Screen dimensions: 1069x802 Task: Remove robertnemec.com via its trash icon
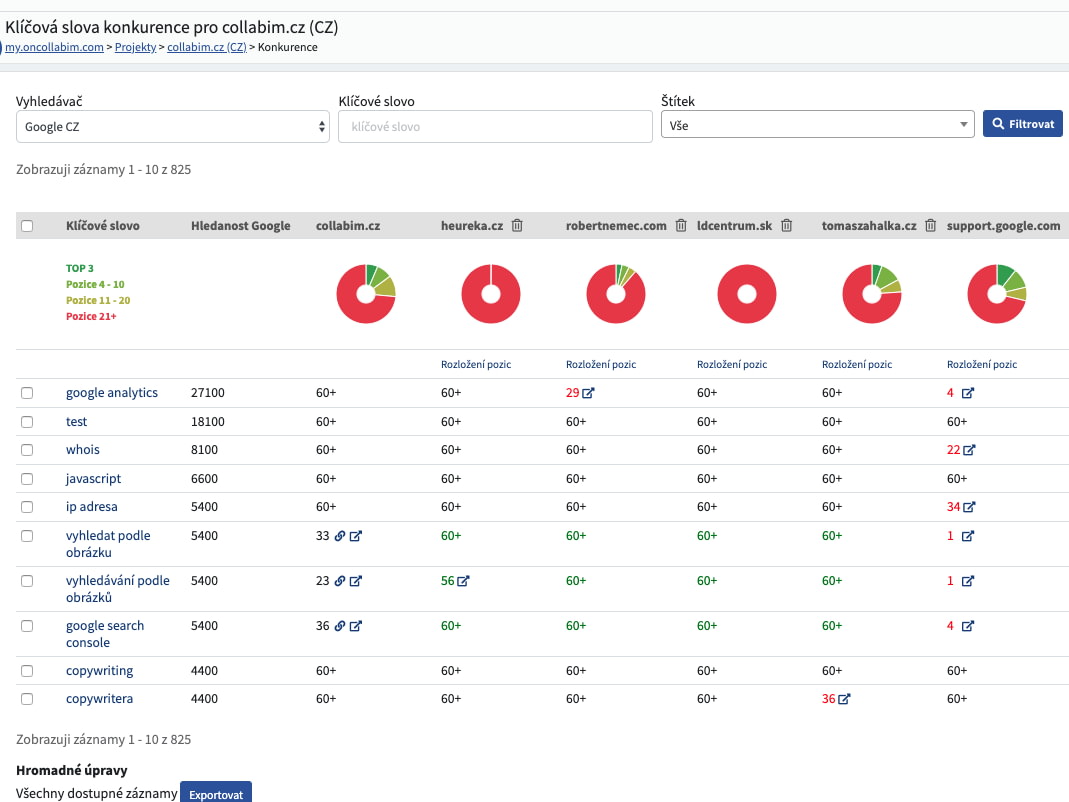pyautogui.click(x=681, y=225)
